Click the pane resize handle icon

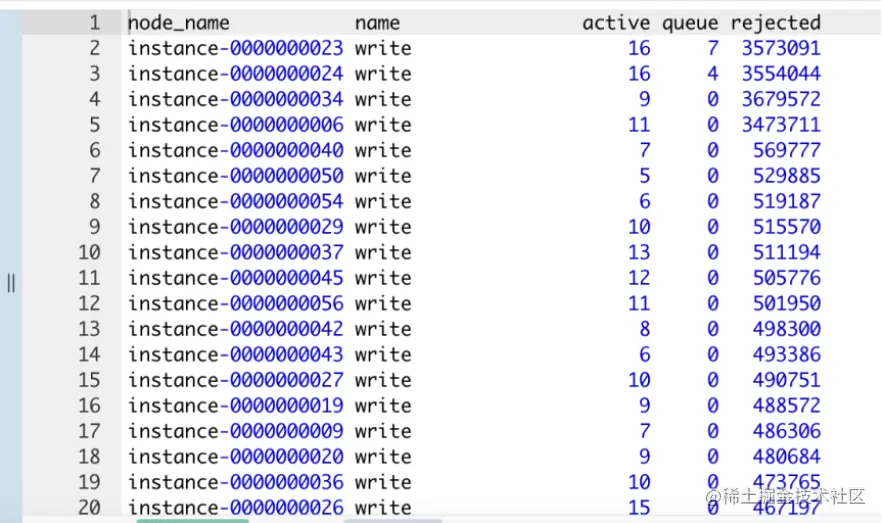tap(11, 283)
